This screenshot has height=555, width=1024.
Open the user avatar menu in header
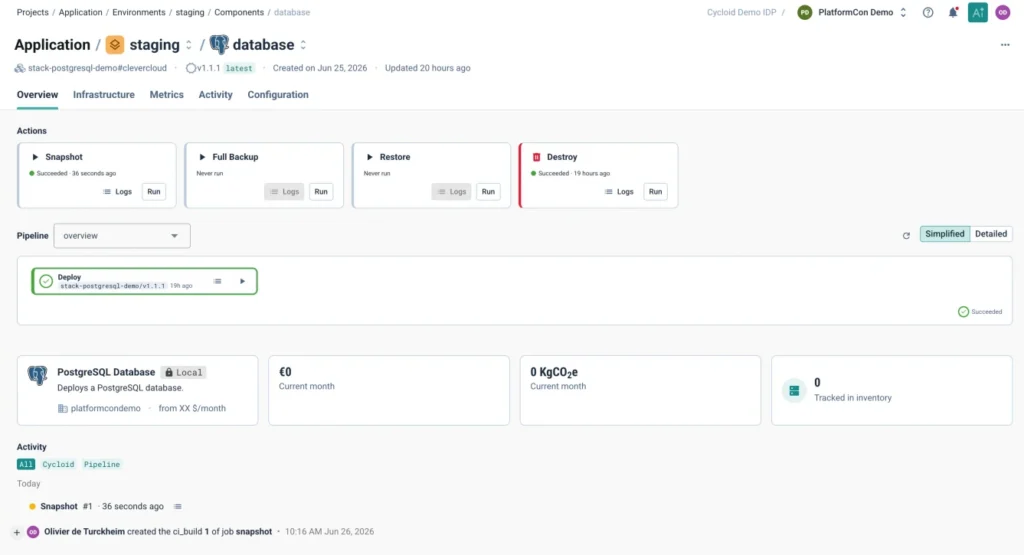[x=1002, y=12]
